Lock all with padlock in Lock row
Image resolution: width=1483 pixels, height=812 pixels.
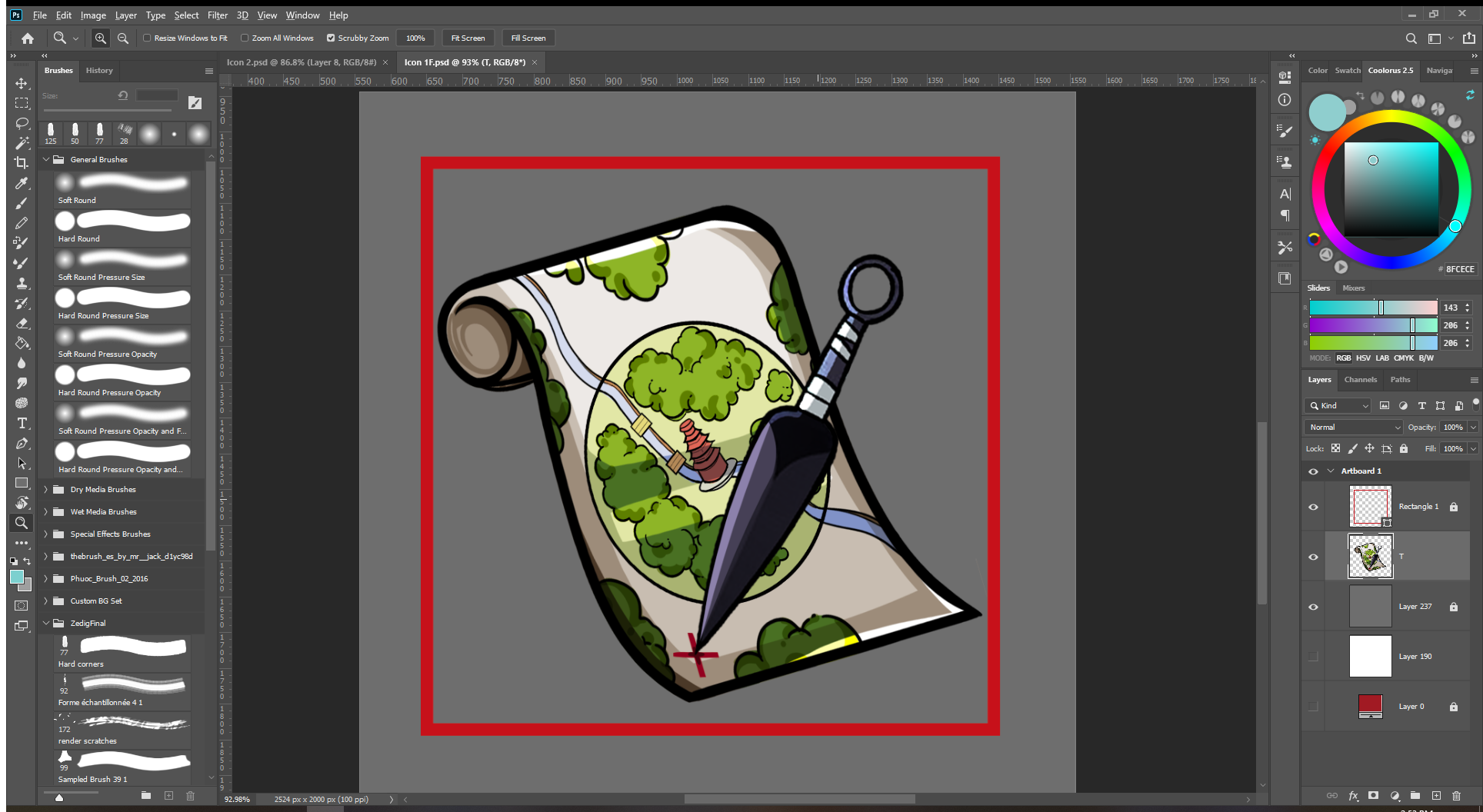[1404, 448]
